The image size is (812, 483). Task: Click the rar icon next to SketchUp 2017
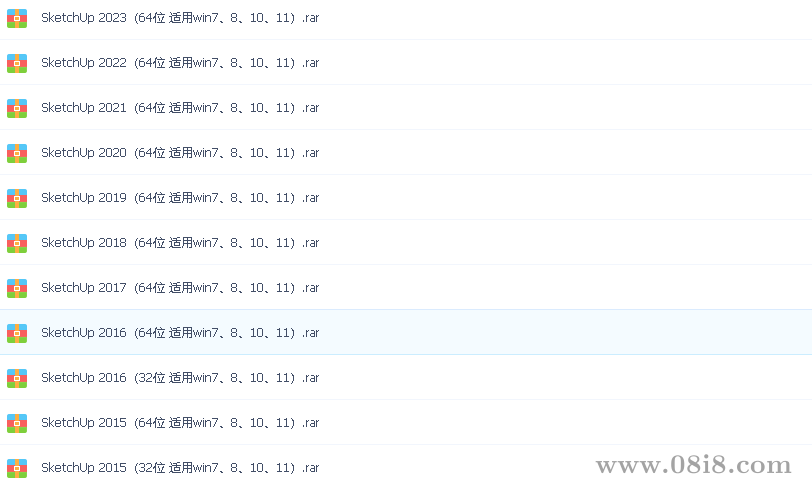click(17, 288)
